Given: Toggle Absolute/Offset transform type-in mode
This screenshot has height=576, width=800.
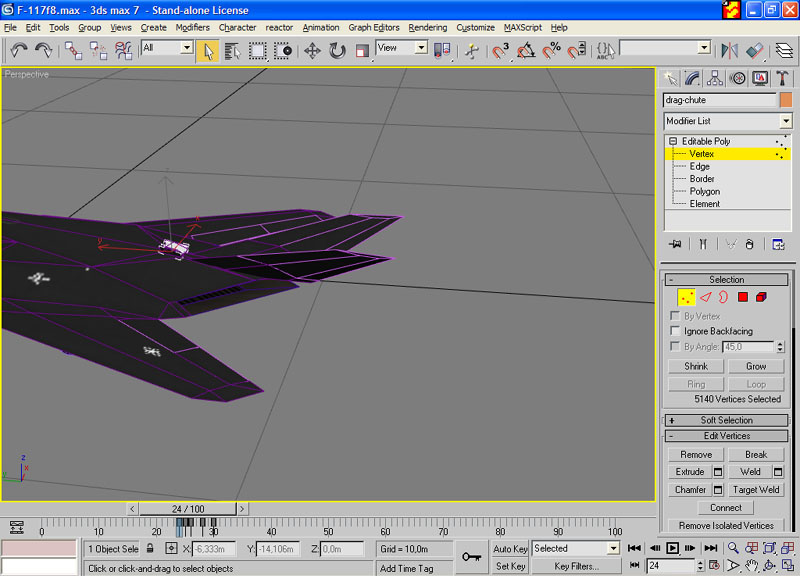Looking at the screenshot, I should pos(171,548).
